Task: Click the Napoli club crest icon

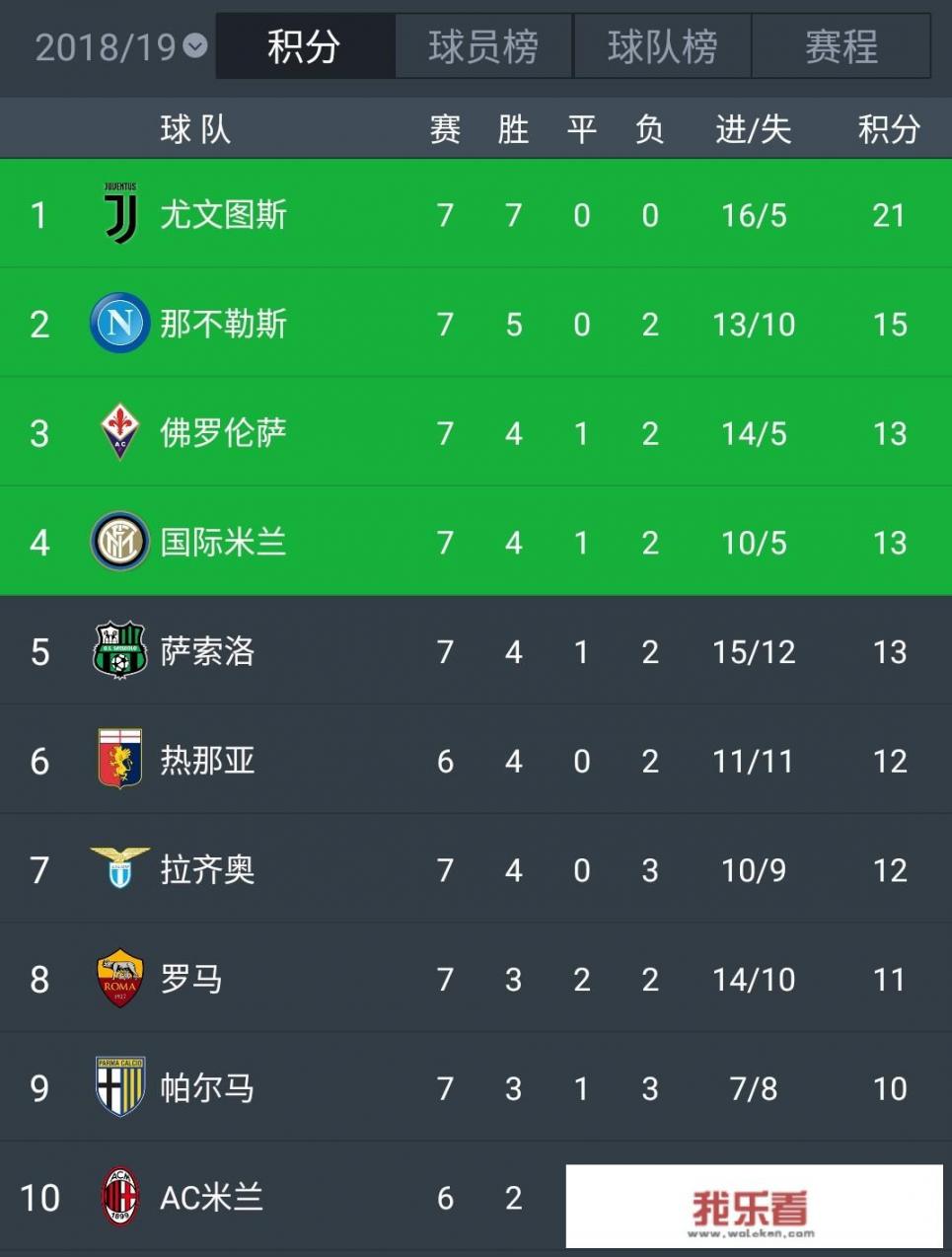Action: [x=120, y=323]
